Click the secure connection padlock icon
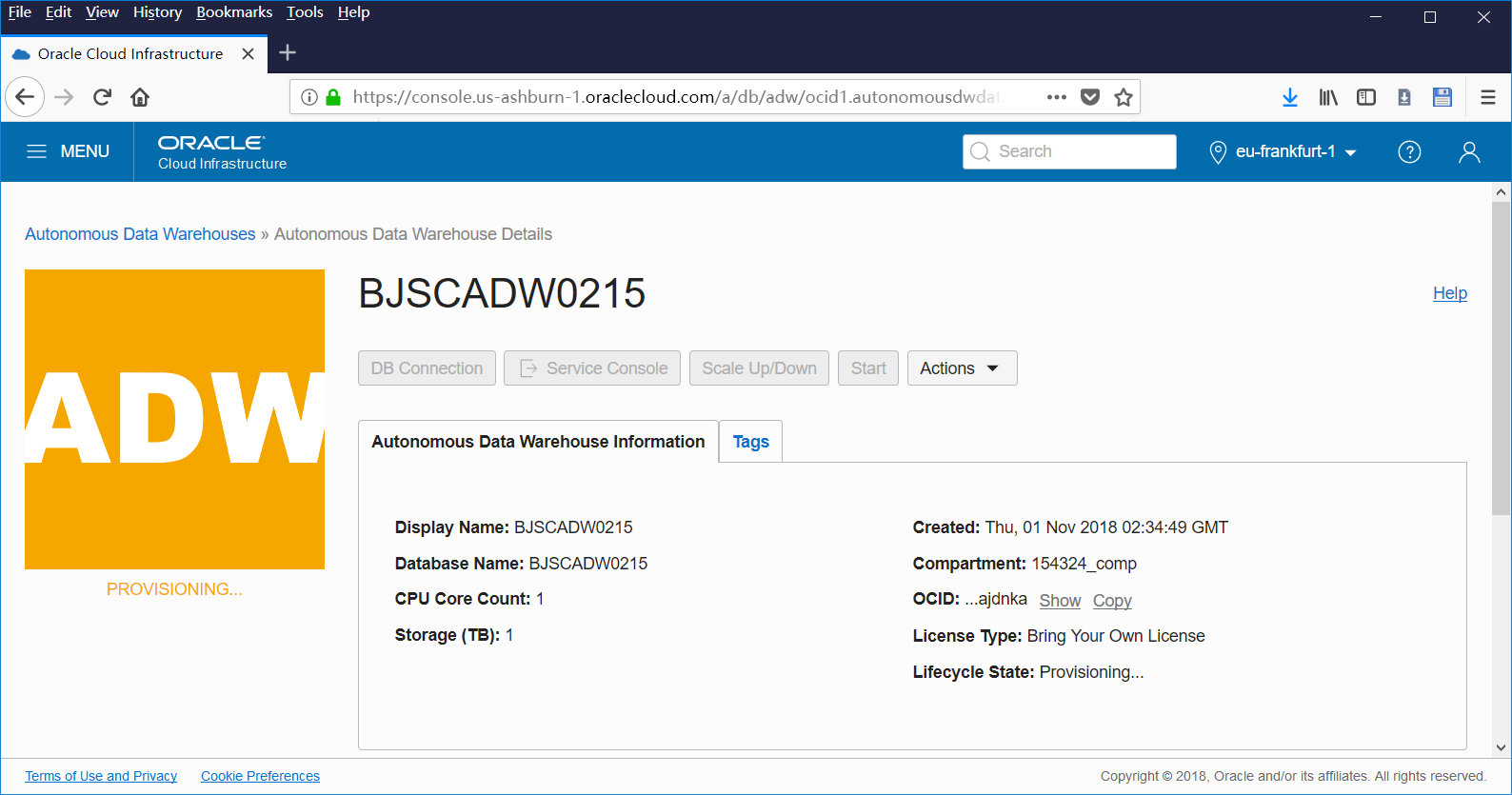 coord(333,97)
